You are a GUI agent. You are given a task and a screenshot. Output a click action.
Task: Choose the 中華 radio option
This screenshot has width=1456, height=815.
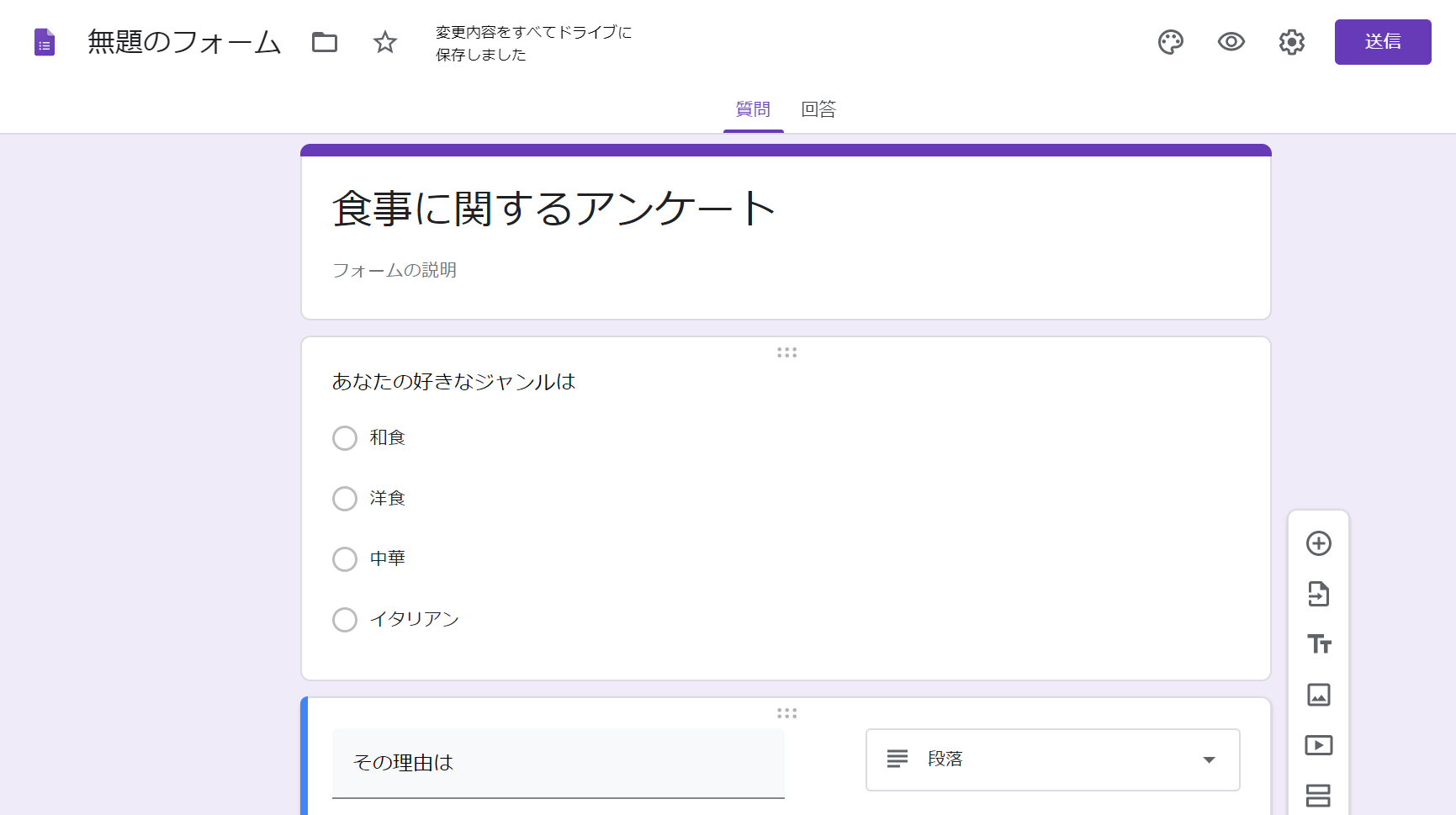pos(345,559)
